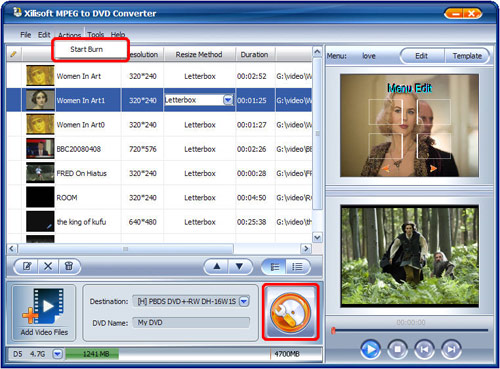Move selected file up with the arrow
This screenshot has width=500, height=369.
217,267
